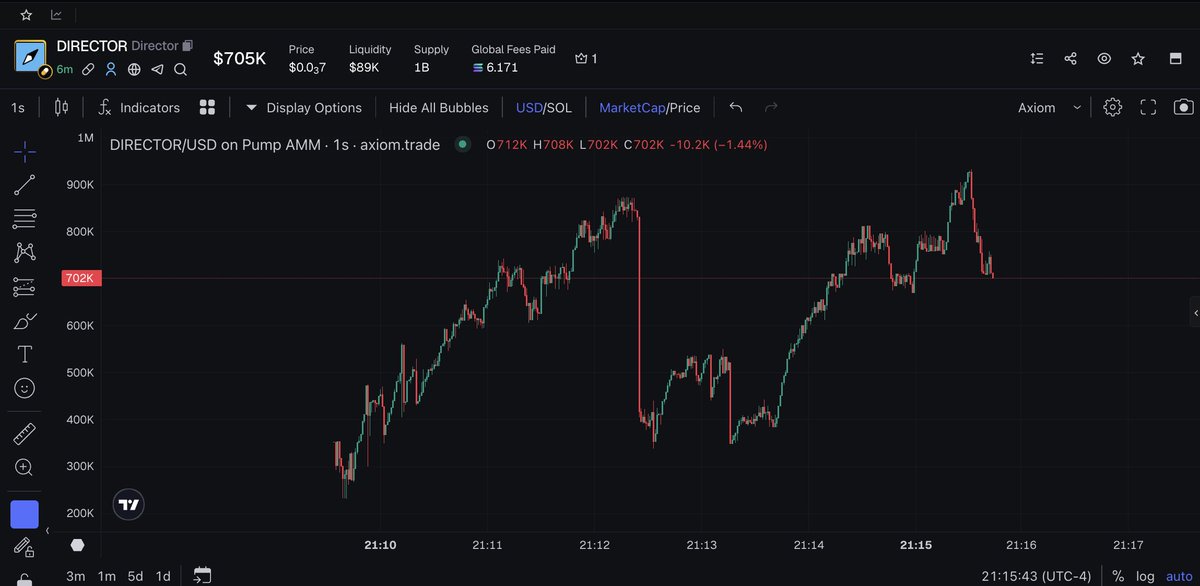Click the blue color swatch in sidebar
This screenshot has width=1200, height=586.
point(25,515)
